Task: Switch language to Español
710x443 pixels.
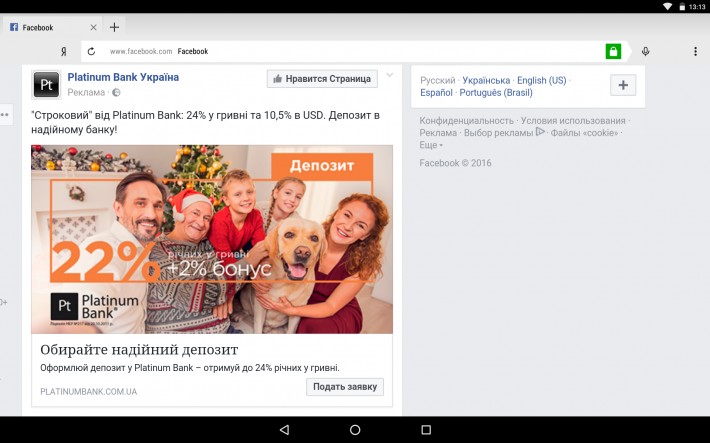Action: 436,93
